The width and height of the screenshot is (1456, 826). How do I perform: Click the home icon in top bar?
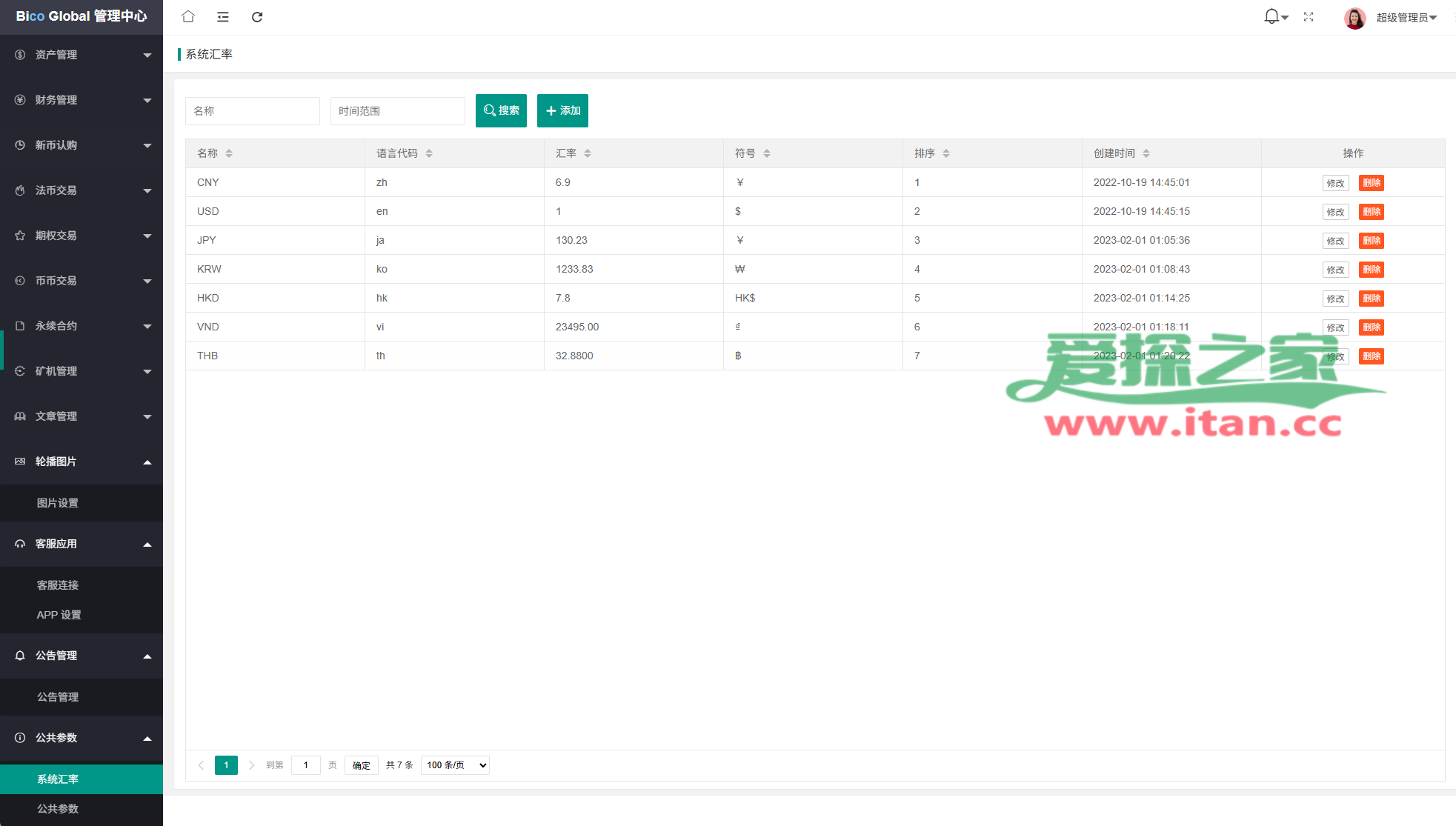coord(188,16)
